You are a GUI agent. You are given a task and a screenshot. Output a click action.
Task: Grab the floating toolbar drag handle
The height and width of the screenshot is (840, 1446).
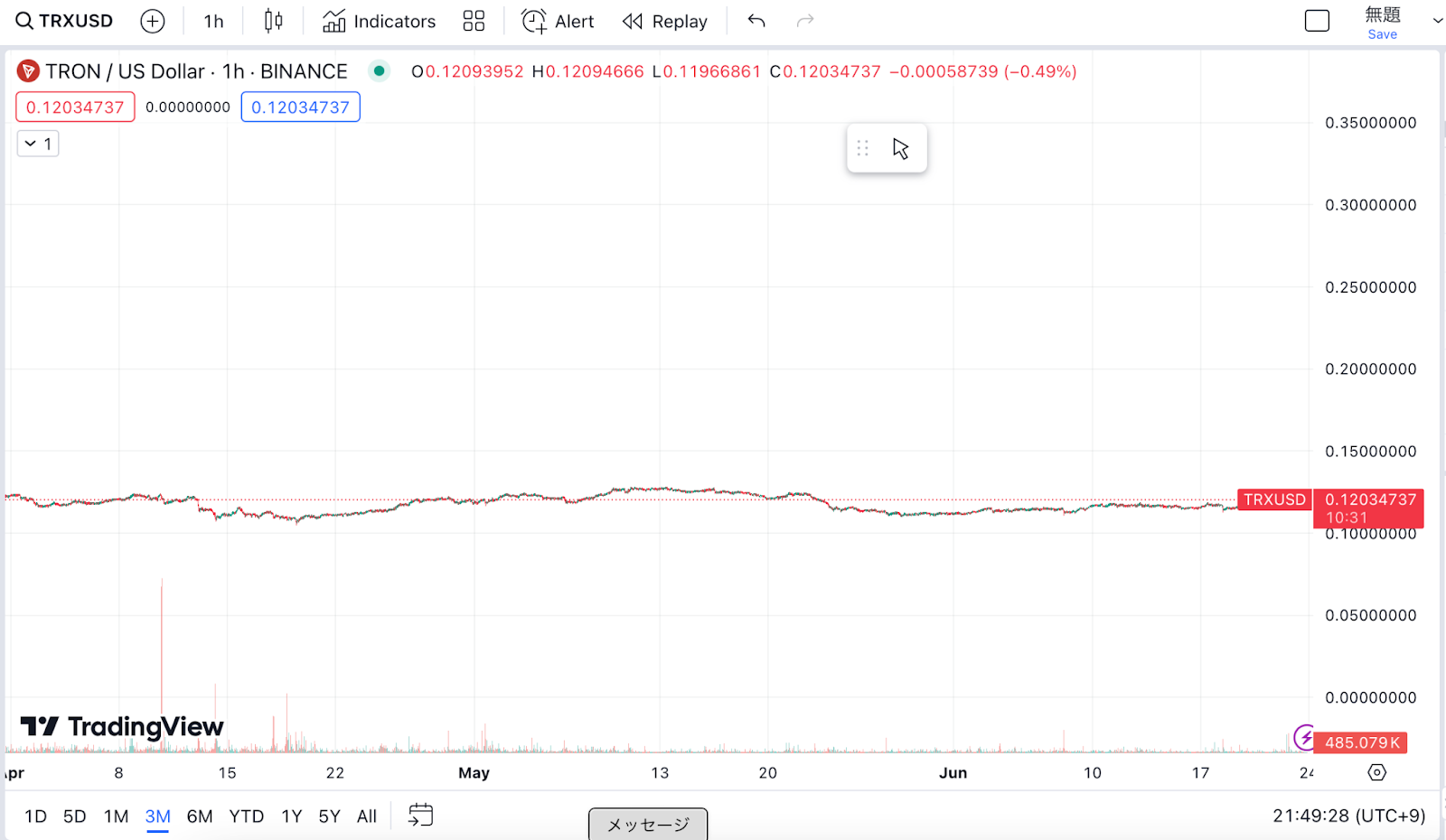click(x=862, y=148)
